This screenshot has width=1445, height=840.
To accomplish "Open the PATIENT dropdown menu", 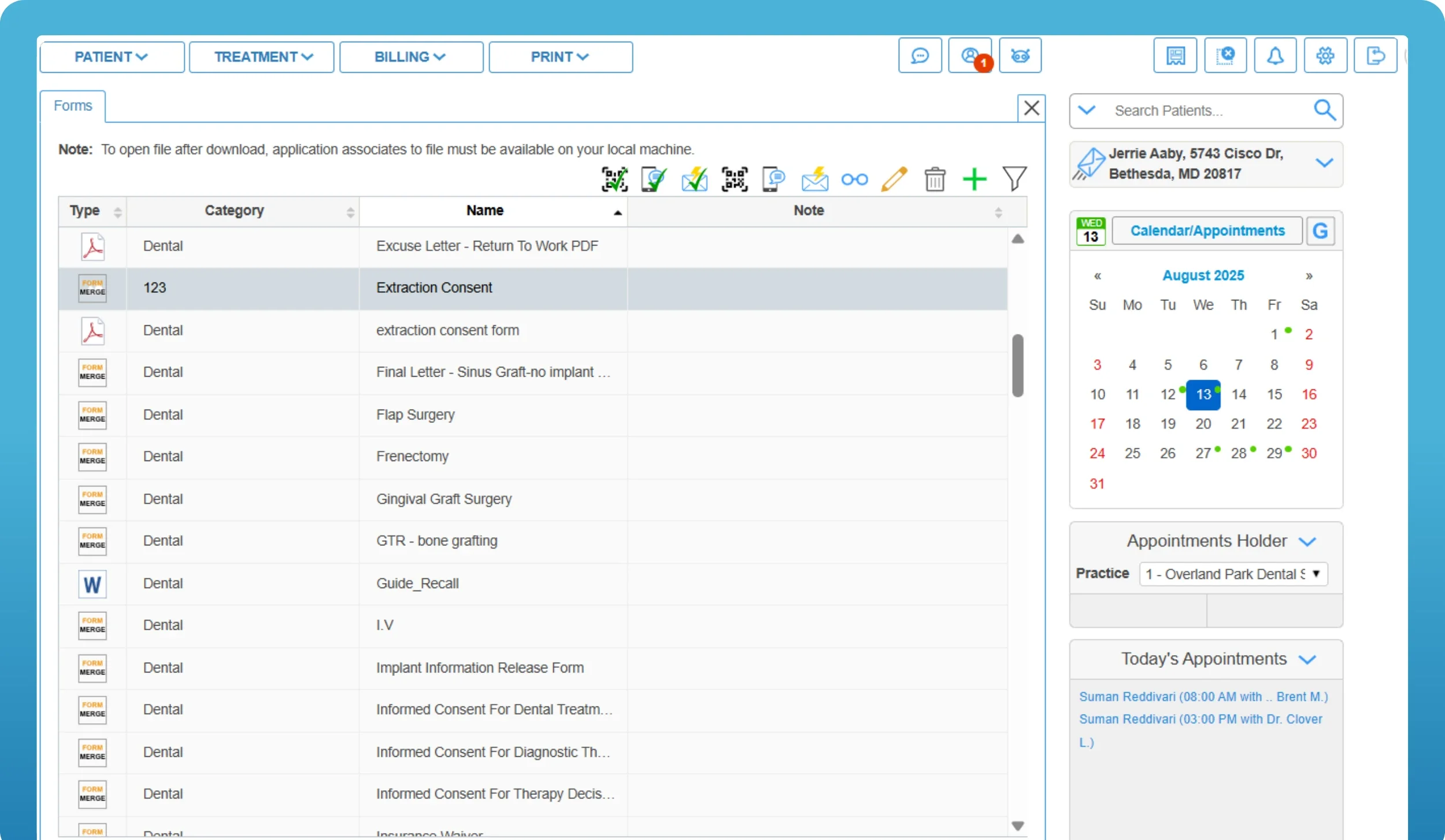I will click(112, 57).
